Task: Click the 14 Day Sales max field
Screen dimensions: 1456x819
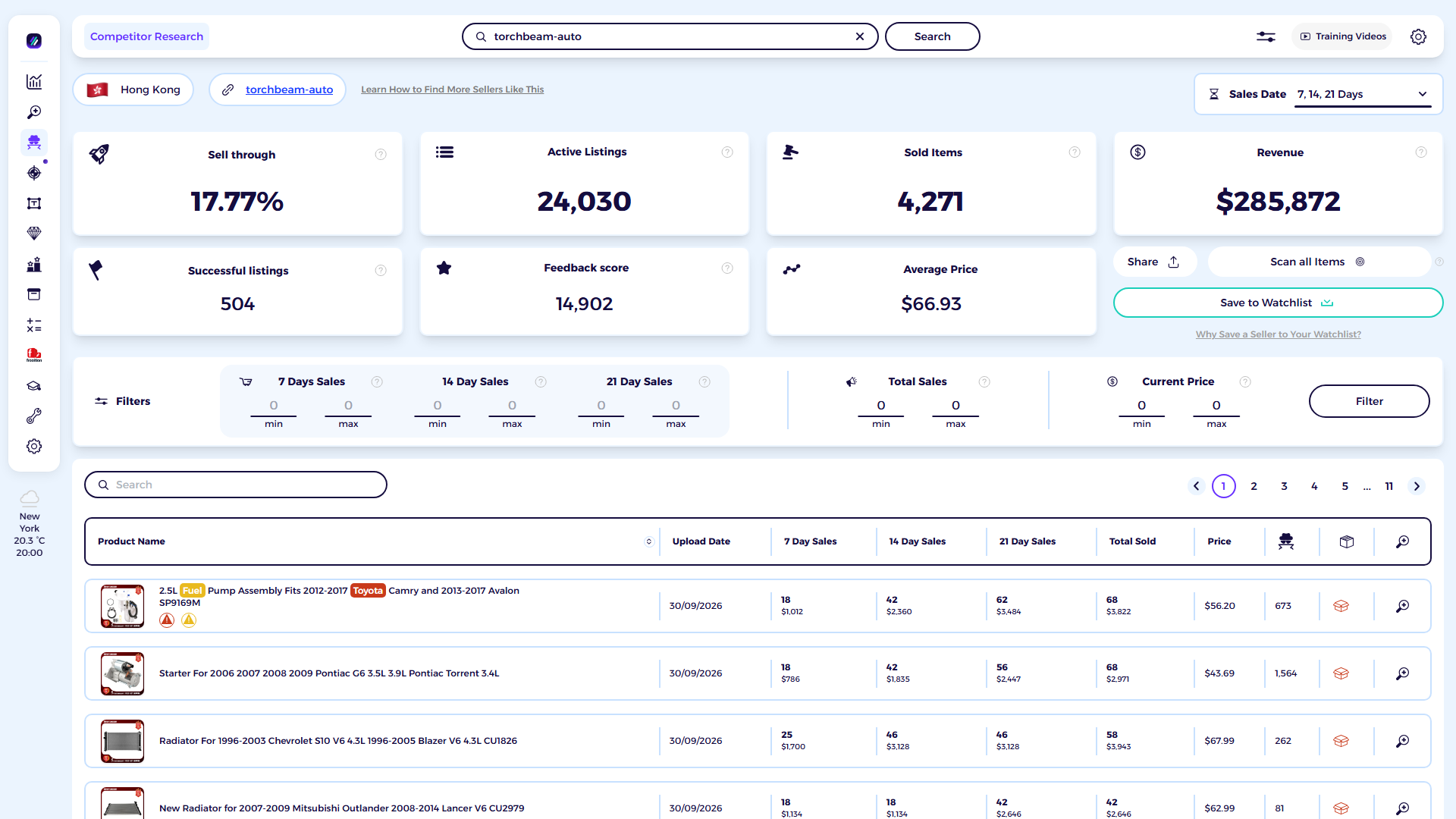Action: pyautogui.click(x=512, y=406)
